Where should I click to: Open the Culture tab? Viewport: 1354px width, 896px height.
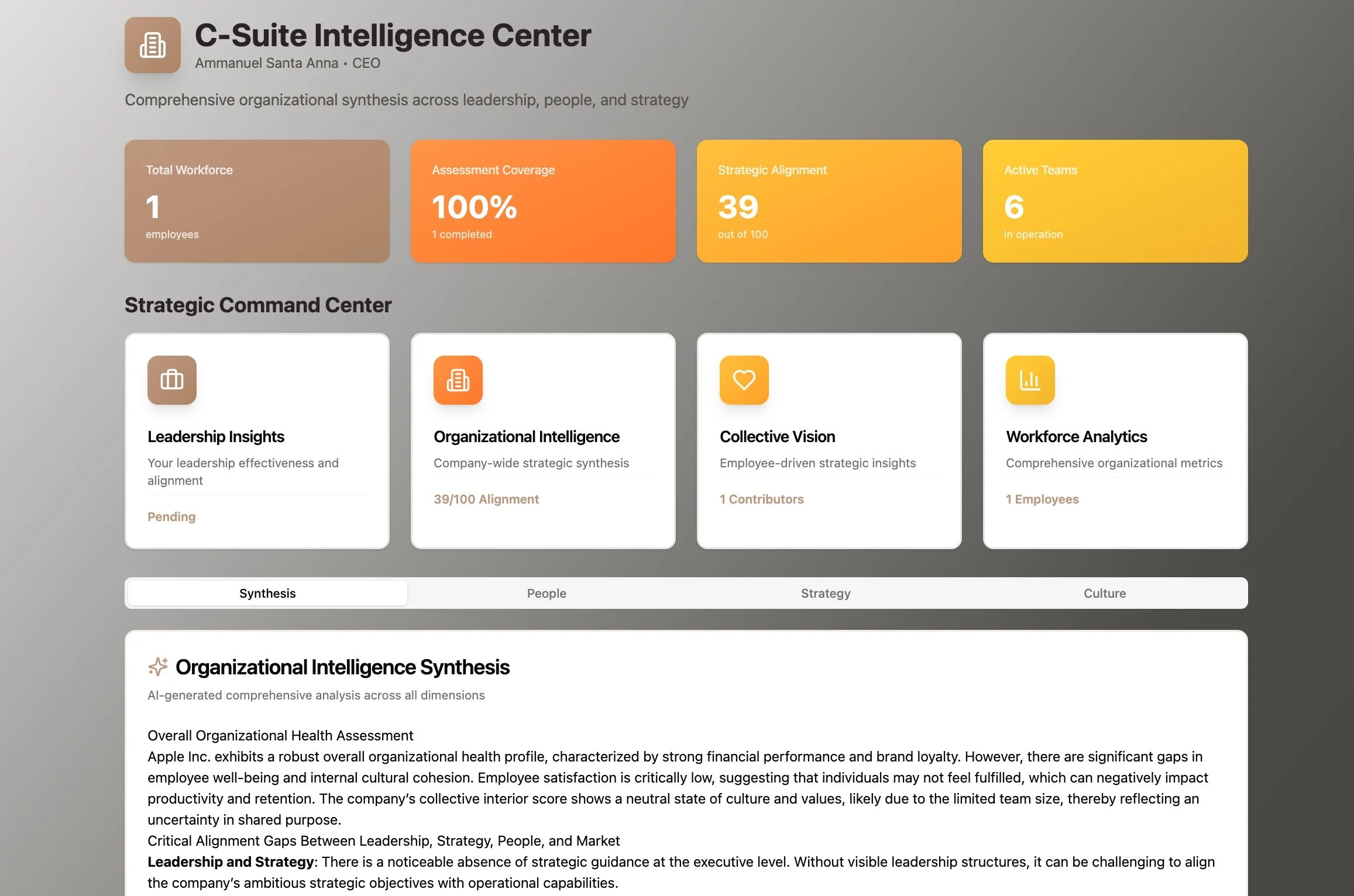[x=1104, y=593]
